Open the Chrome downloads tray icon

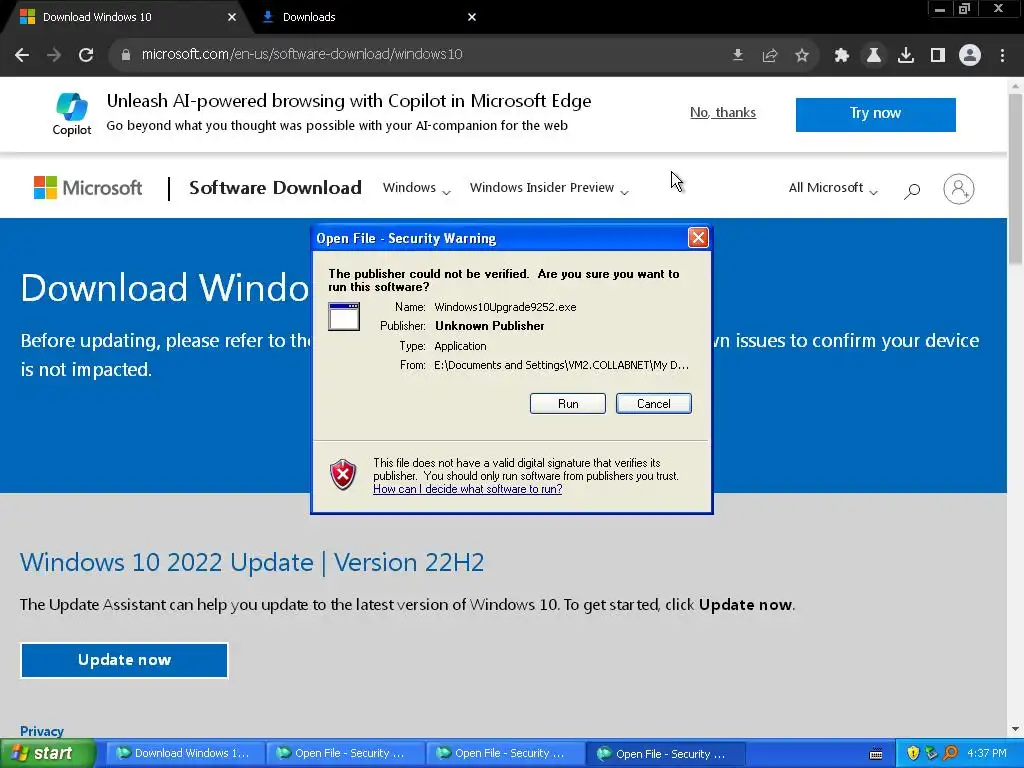point(906,55)
